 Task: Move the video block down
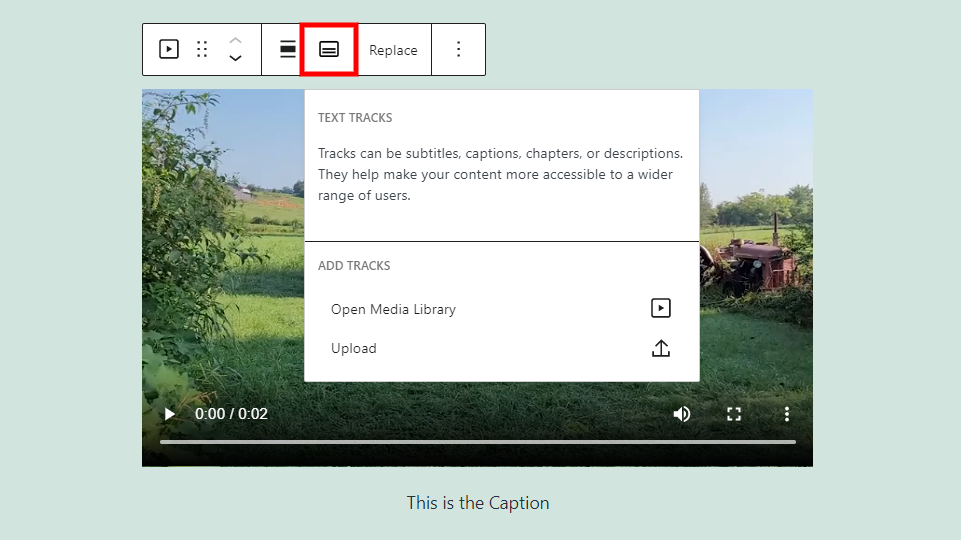pyautogui.click(x=235, y=59)
